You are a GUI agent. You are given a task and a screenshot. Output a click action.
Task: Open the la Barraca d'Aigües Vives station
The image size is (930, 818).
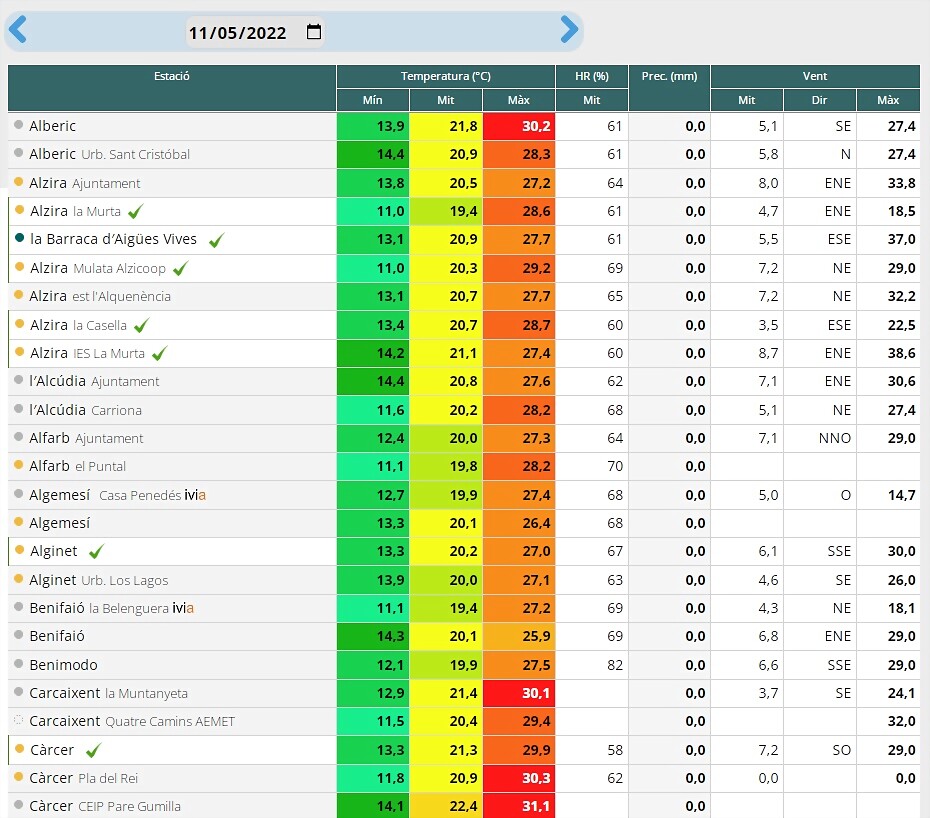coord(113,239)
